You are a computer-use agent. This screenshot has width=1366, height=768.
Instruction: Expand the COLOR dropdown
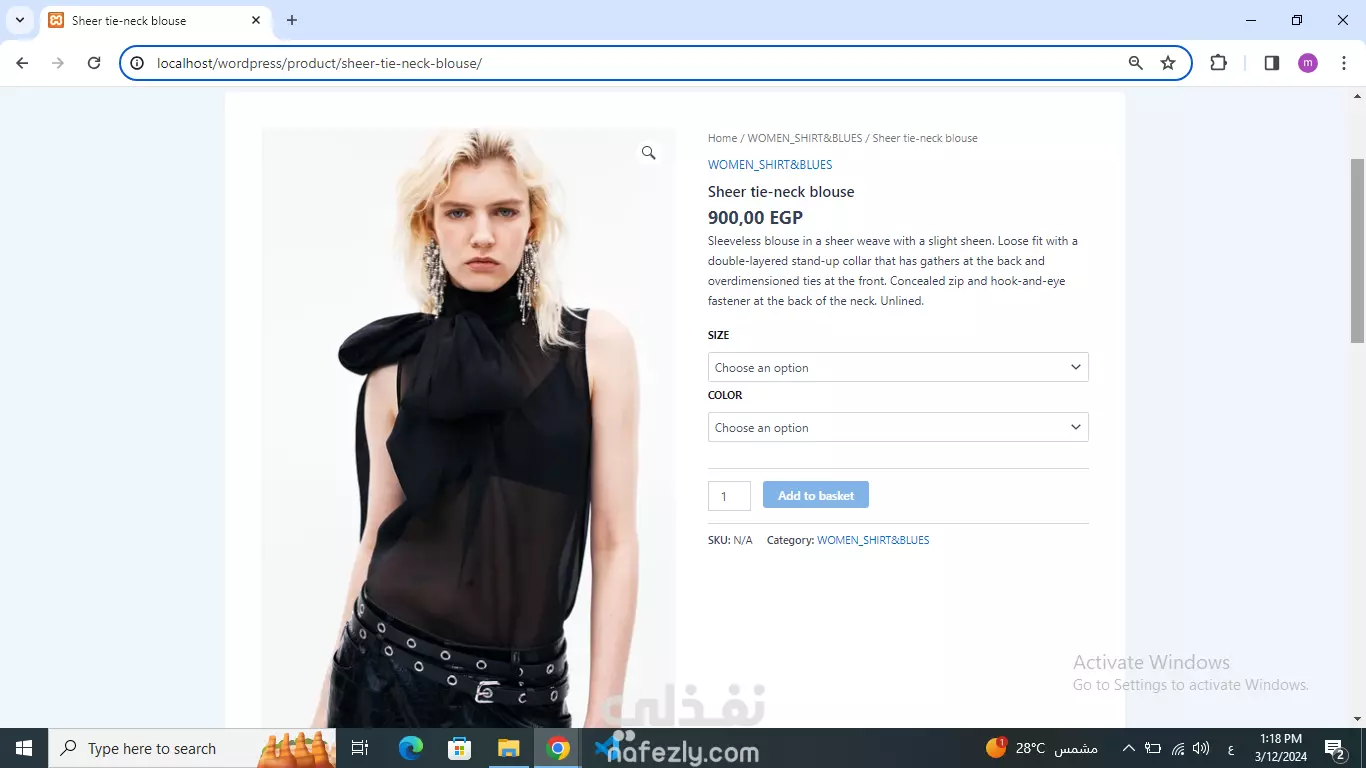click(x=898, y=427)
